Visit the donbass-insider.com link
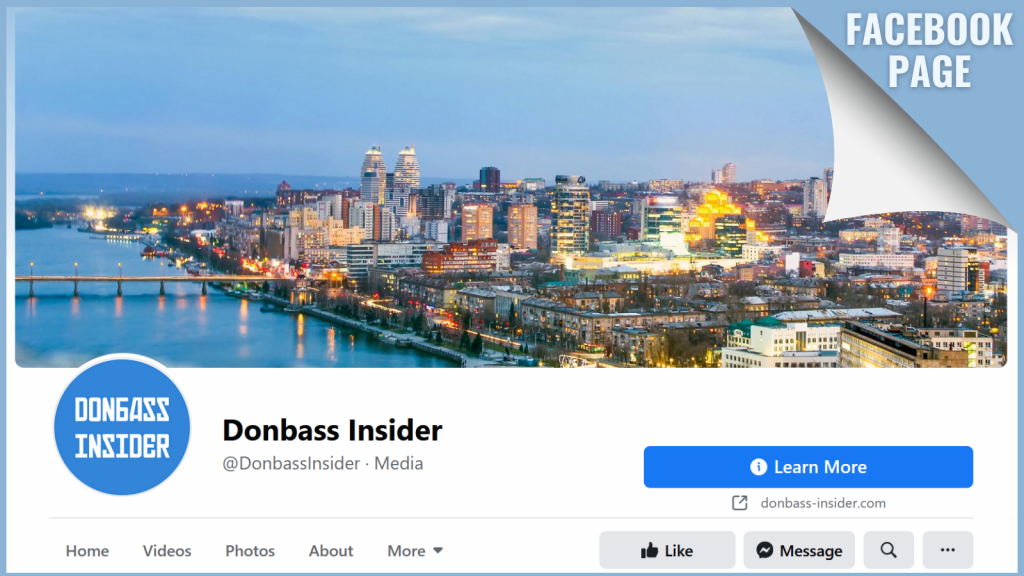The width and height of the screenshot is (1024, 576). point(823,503)
